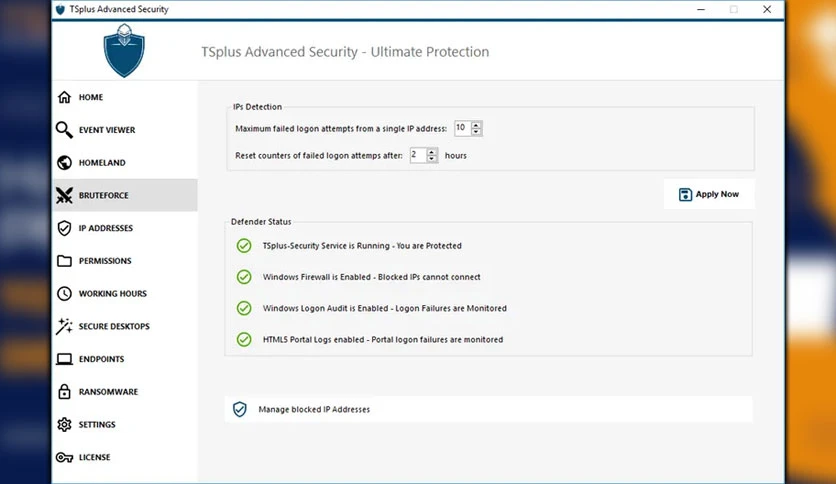This screenshot has height=484, width=836.
Task: Click the Bruteforce crossed swords icon
Action: pyautogui.click(x=65, y=196)
